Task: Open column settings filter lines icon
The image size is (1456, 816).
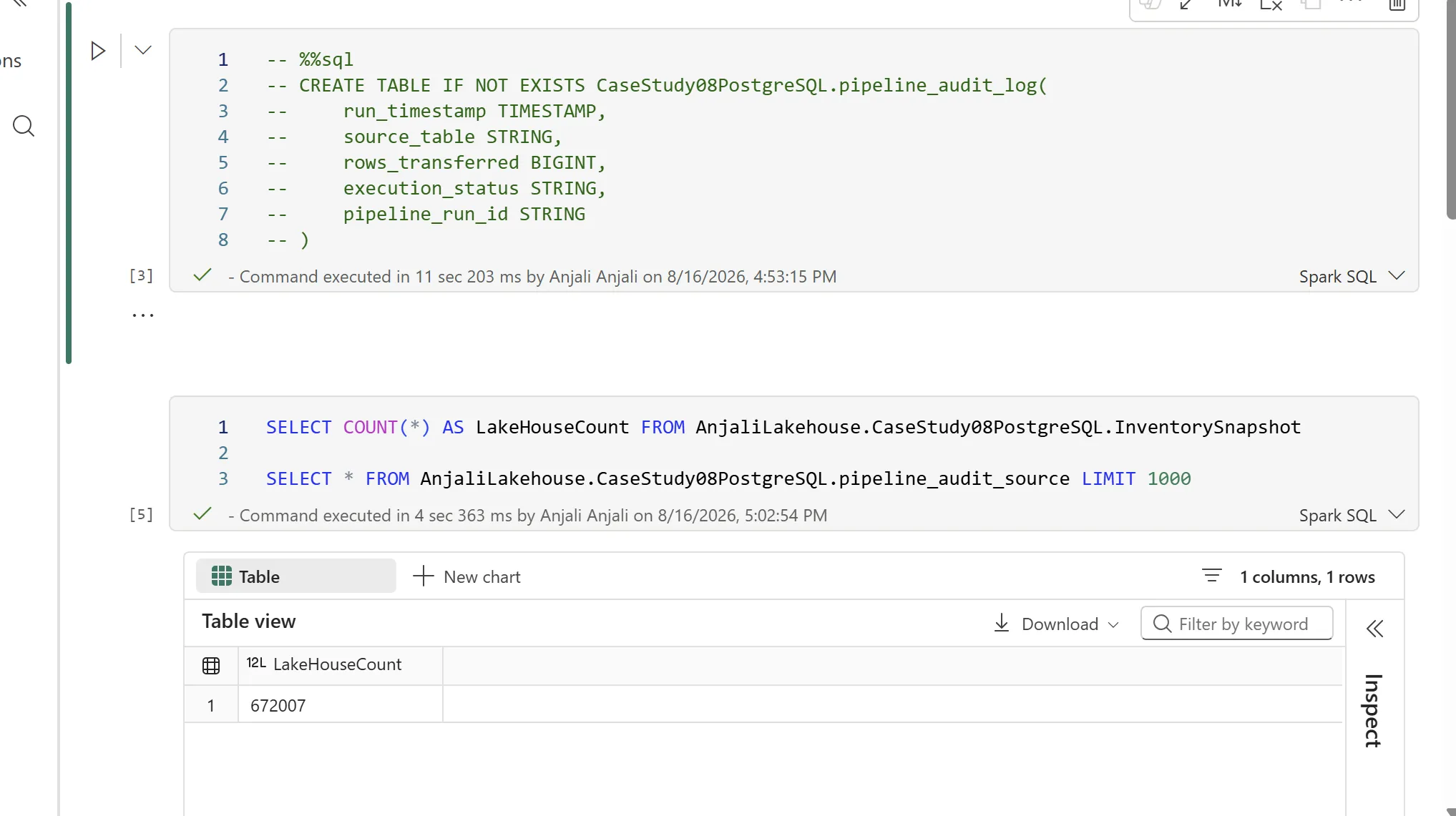Action: coord(1211,576)
